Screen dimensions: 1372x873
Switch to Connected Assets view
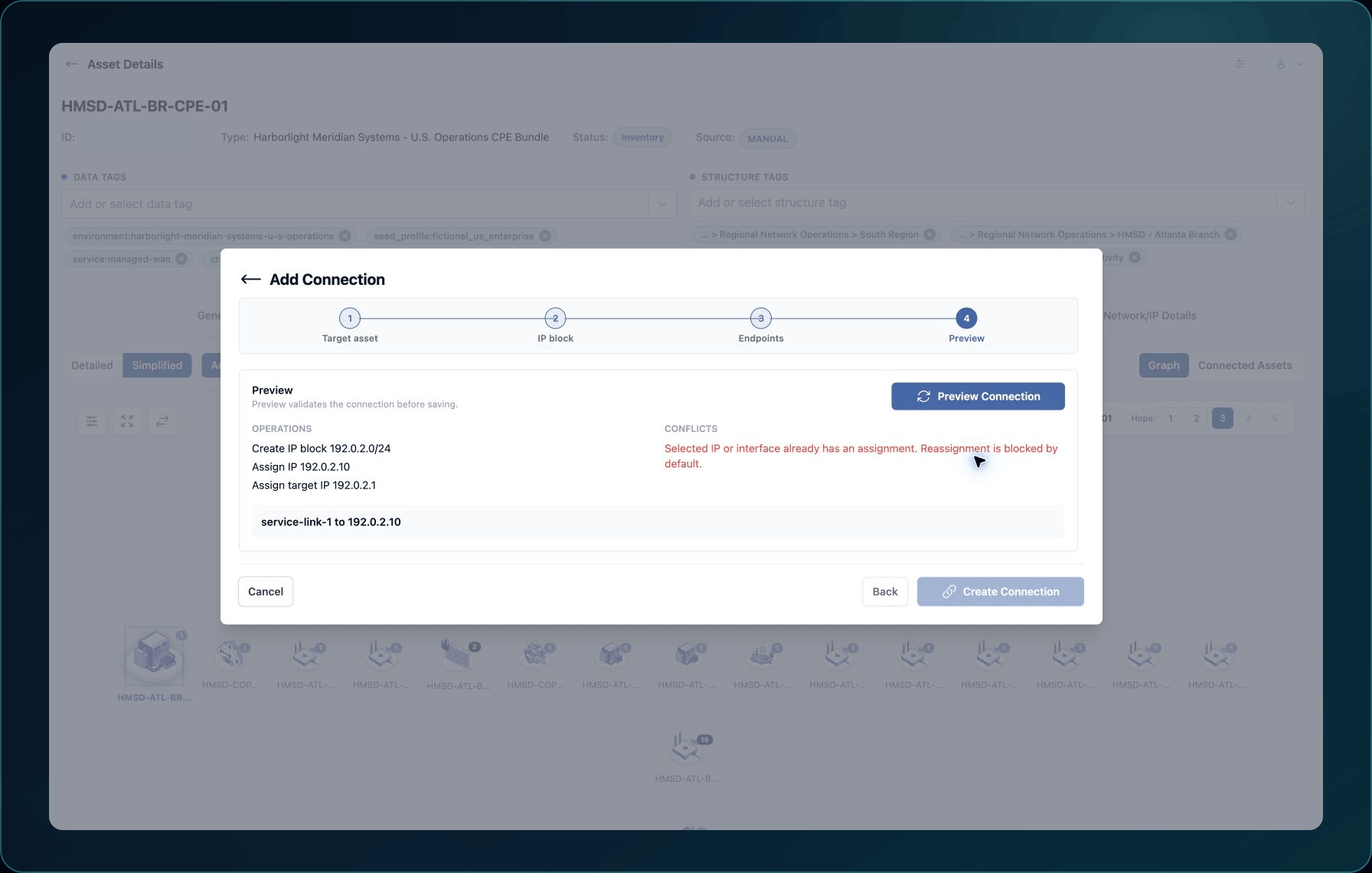coord(1245,365)
